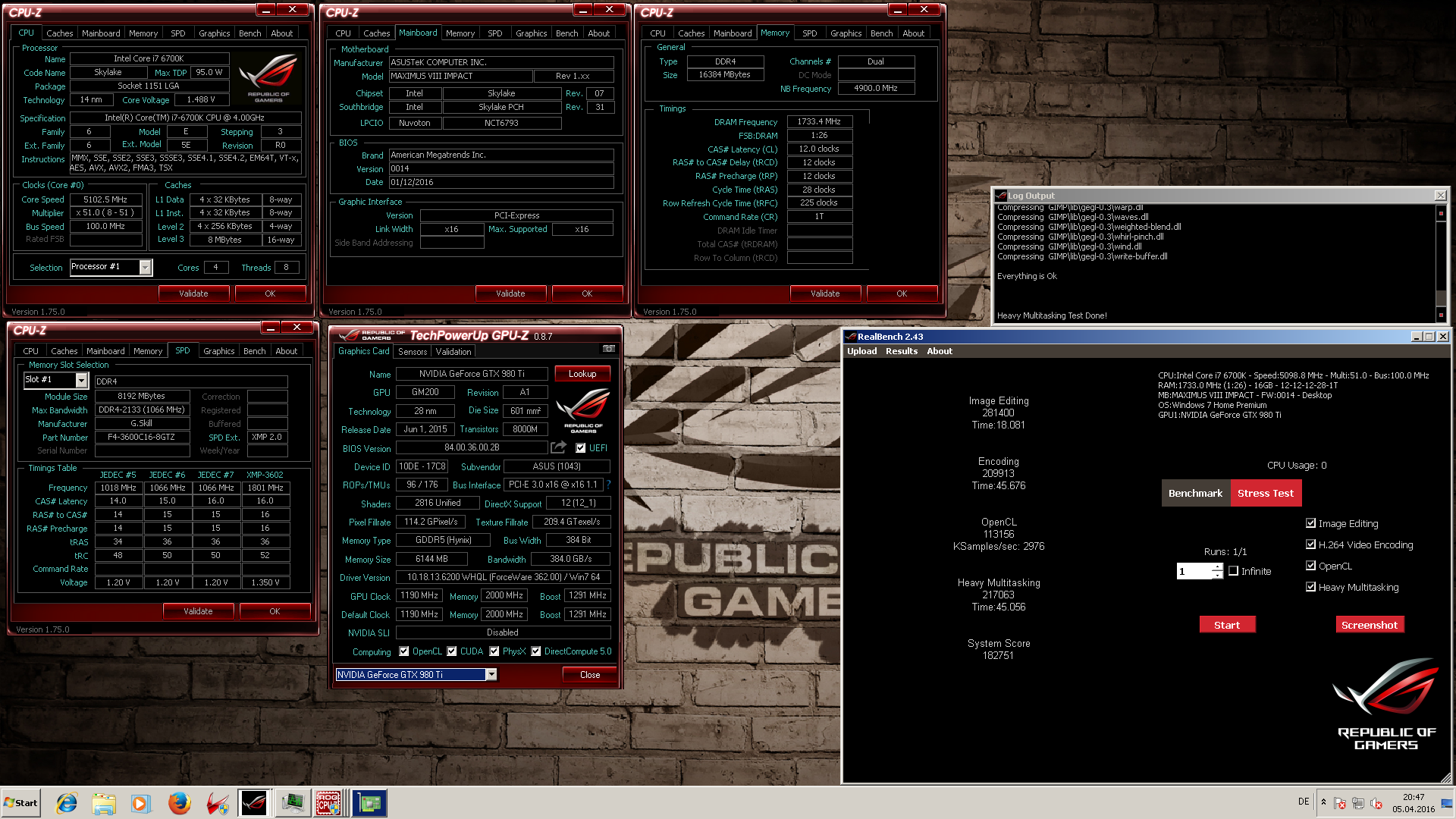The width and height of the screenshot is (1456, 819).
Task: Open the Caches tab in first CPU-Z window
Action: 59,33
